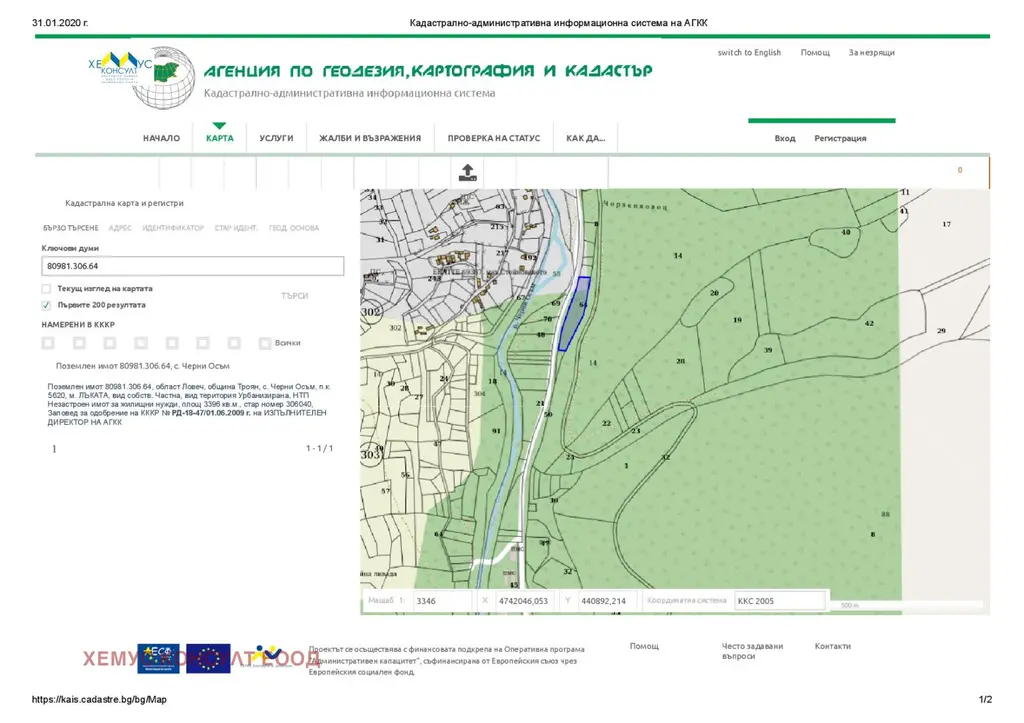Enable 'Текущ изглед на картата' checkbox

[46, 289]
